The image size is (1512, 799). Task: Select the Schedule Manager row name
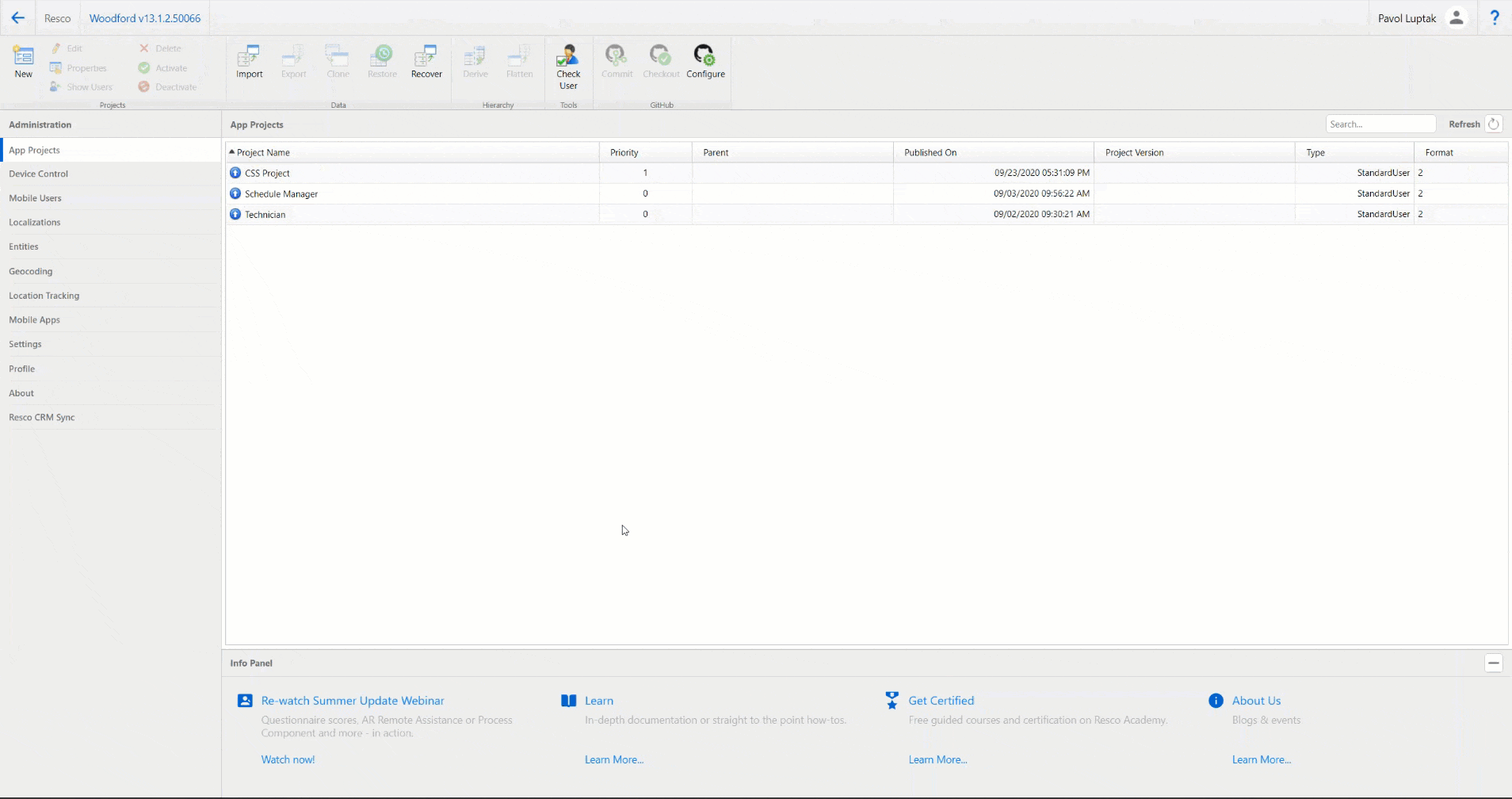281,193
